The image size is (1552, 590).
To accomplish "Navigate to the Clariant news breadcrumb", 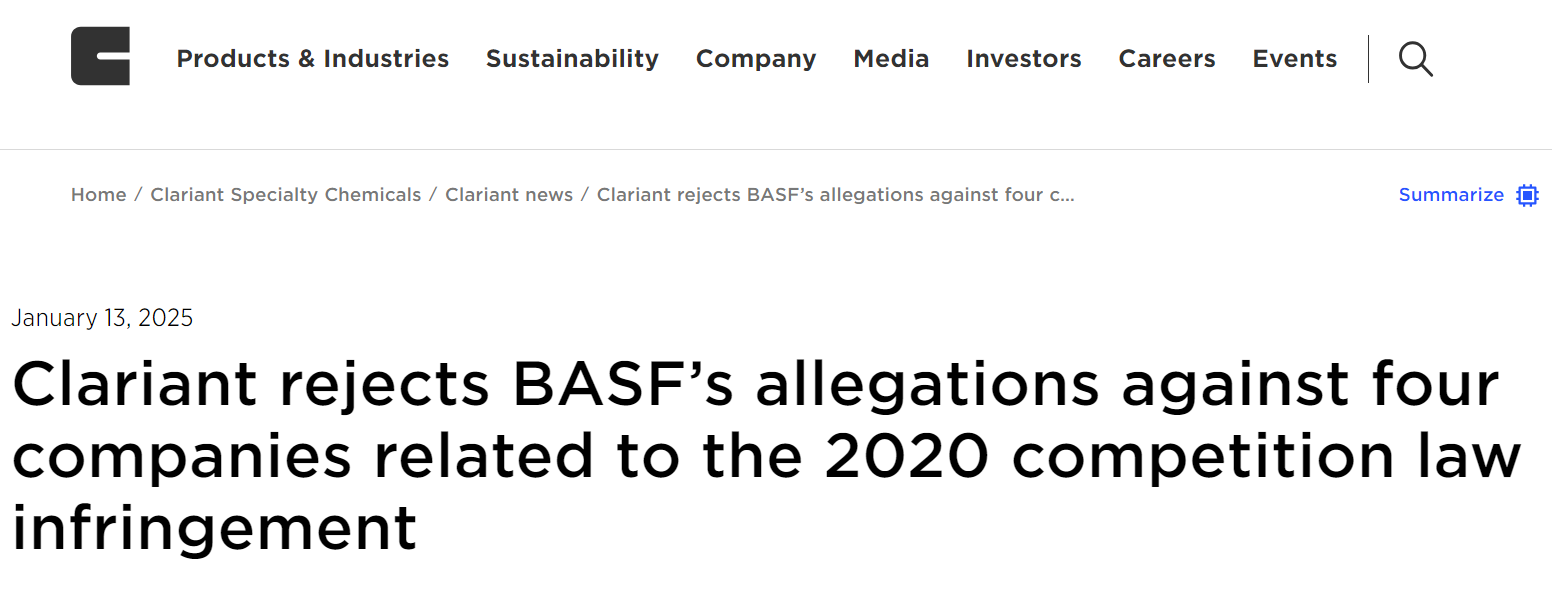I will tap(509, 195).
